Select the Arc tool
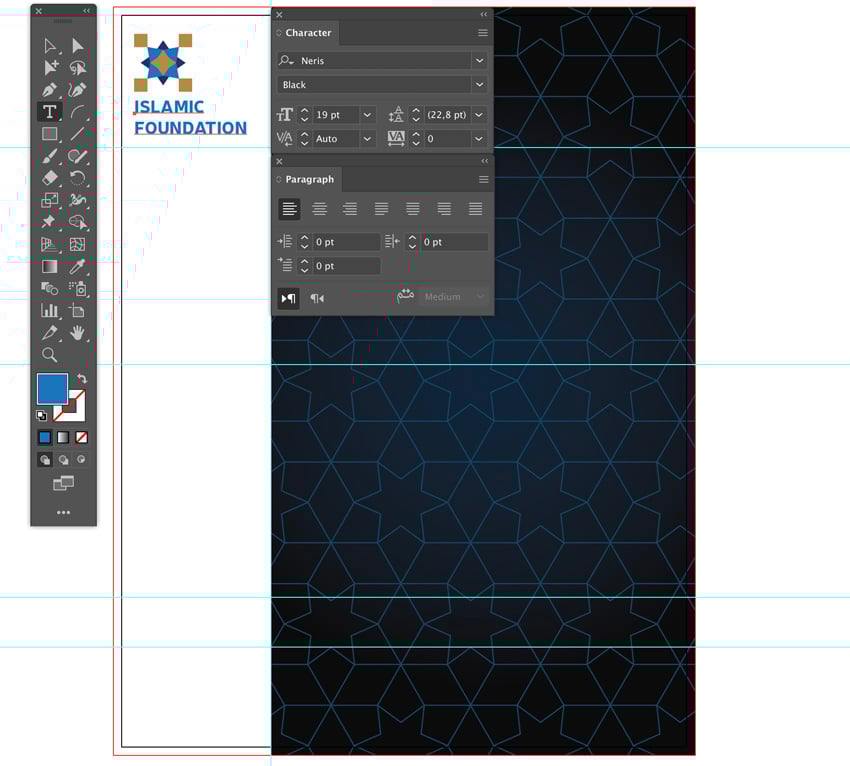The image size is (850, 766). pos(78,112)
